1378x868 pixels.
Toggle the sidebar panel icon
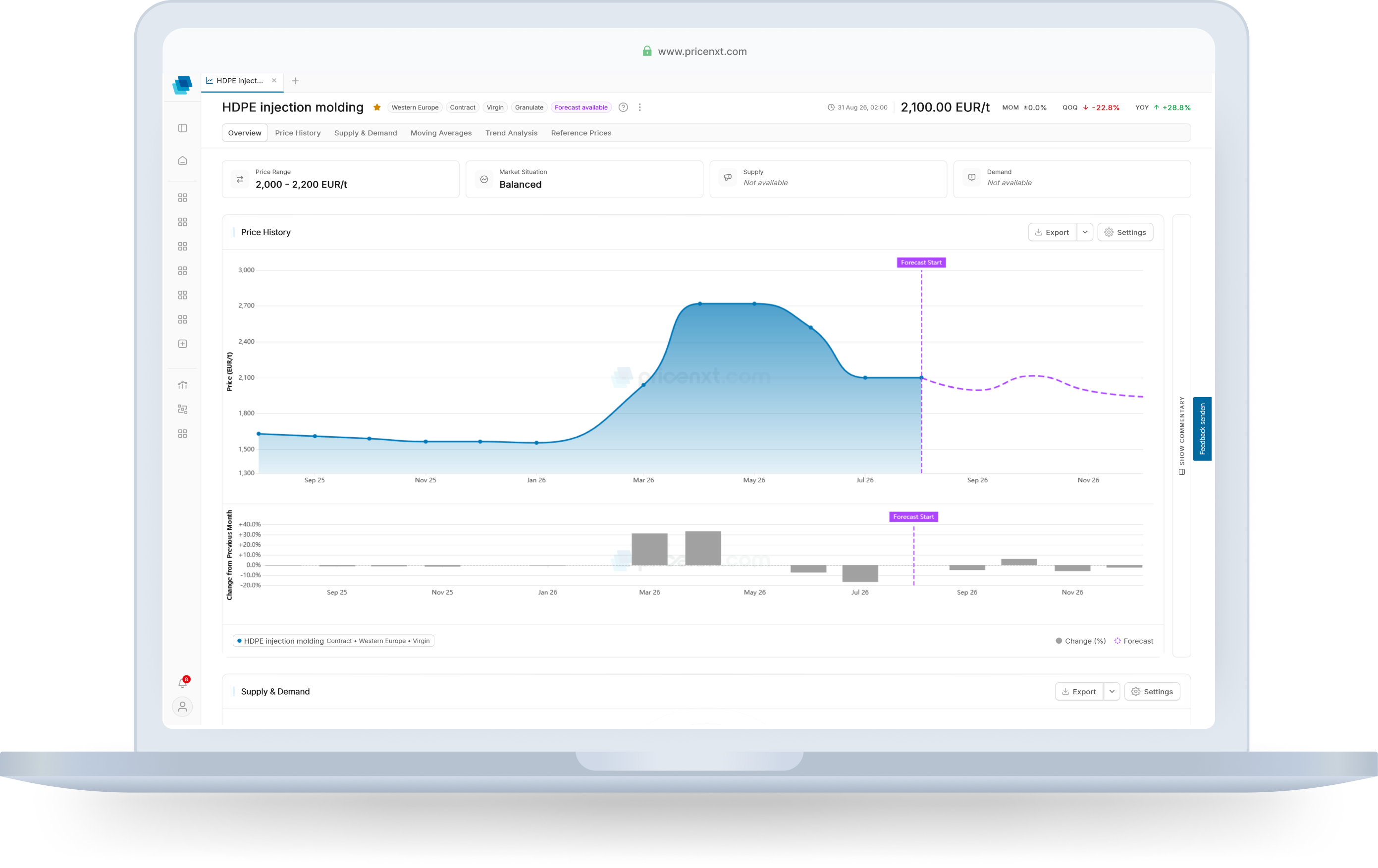point(183,128)
